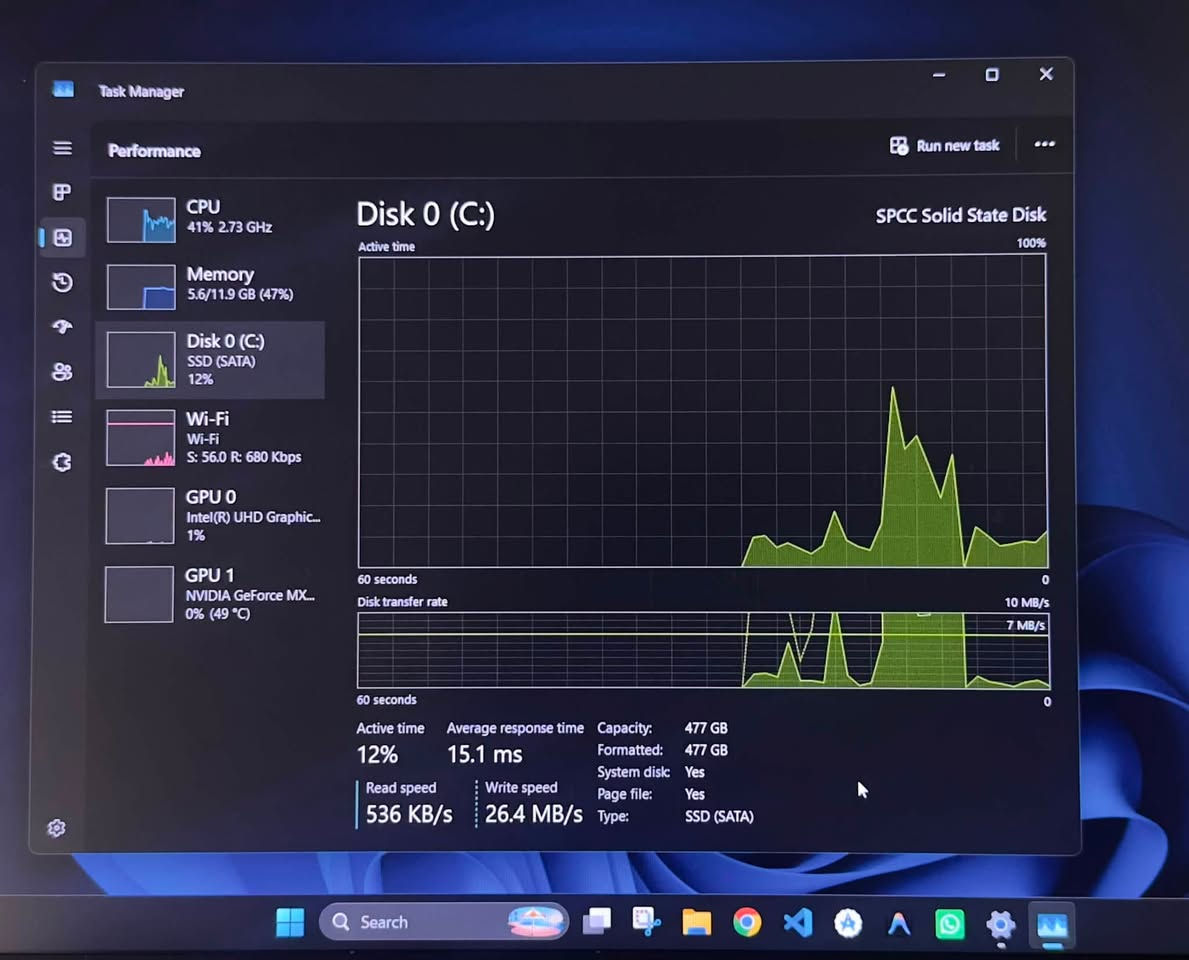Open Task Manager settings gear

[x=56, y=827]
